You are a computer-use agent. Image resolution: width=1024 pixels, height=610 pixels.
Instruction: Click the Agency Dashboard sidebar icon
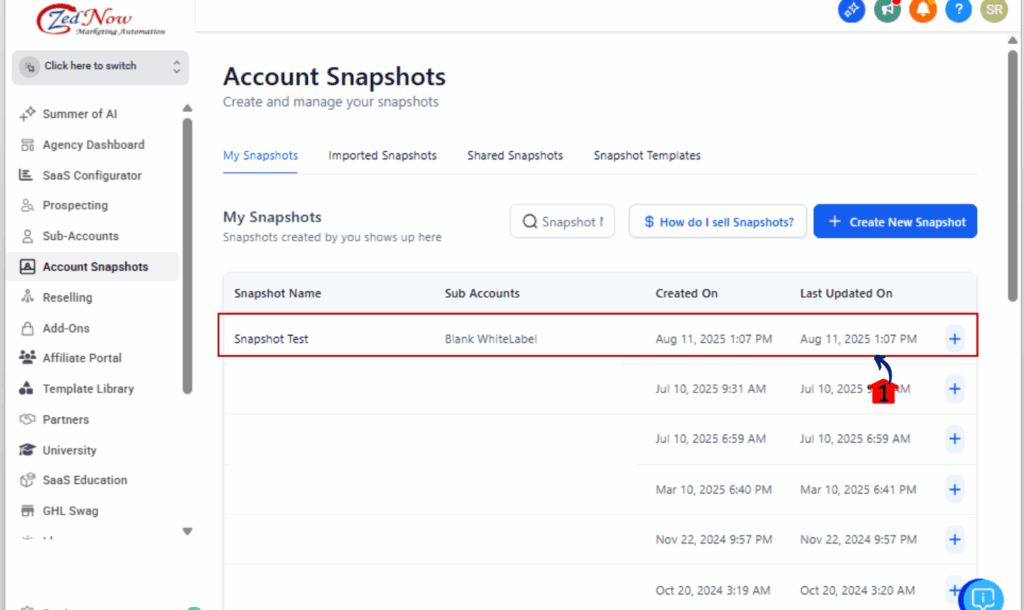[x=27, y=145]
